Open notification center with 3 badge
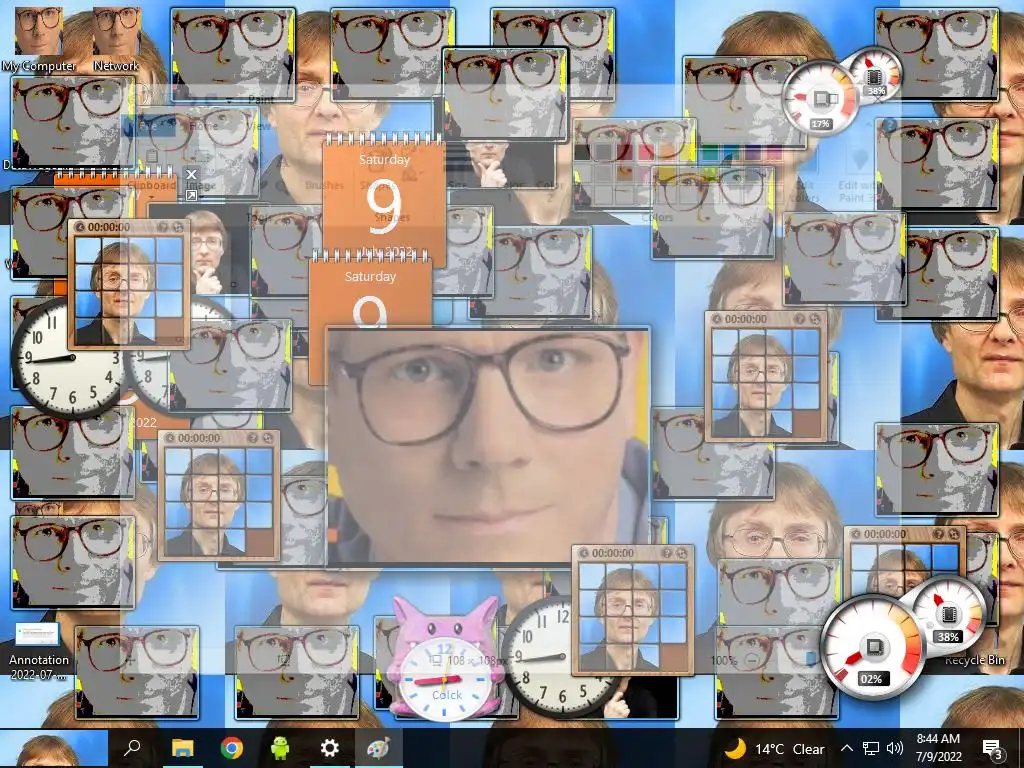 point(993,748)
